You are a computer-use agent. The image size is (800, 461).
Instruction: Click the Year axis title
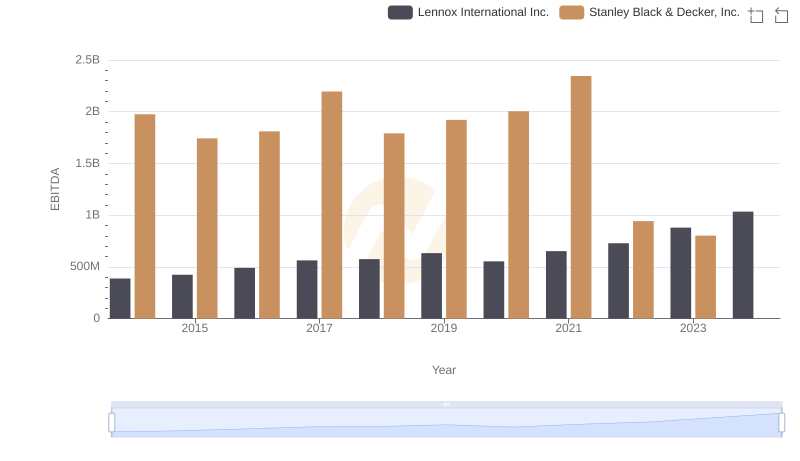click(x=444, y=370)
